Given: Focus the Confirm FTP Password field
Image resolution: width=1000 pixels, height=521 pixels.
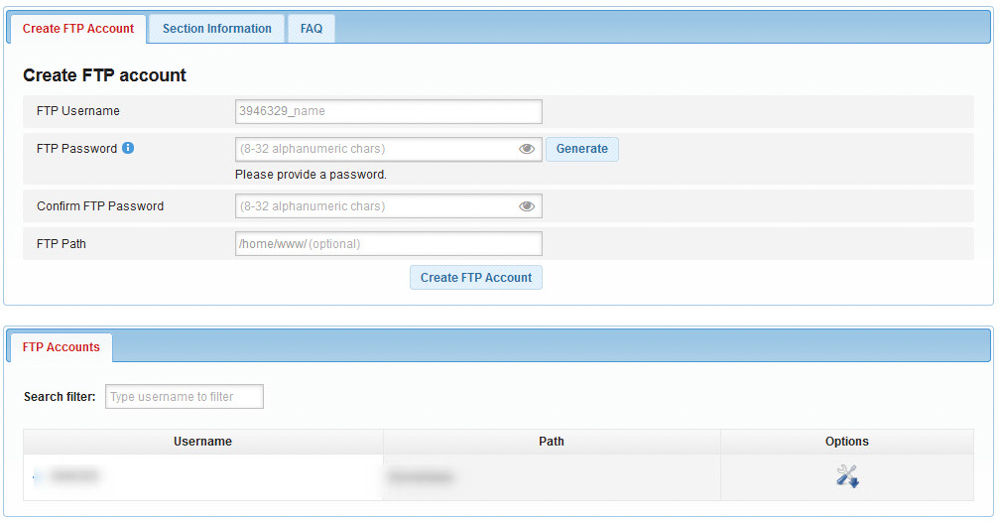Looking at the screenshot, I should (388, 206).
